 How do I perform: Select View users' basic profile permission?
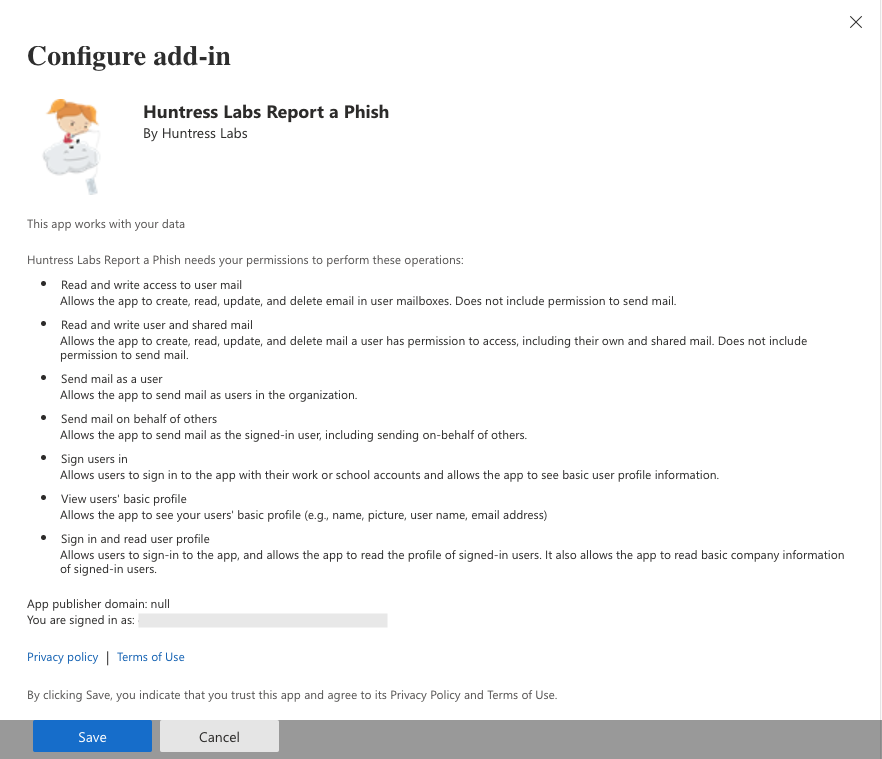[124, 498]
